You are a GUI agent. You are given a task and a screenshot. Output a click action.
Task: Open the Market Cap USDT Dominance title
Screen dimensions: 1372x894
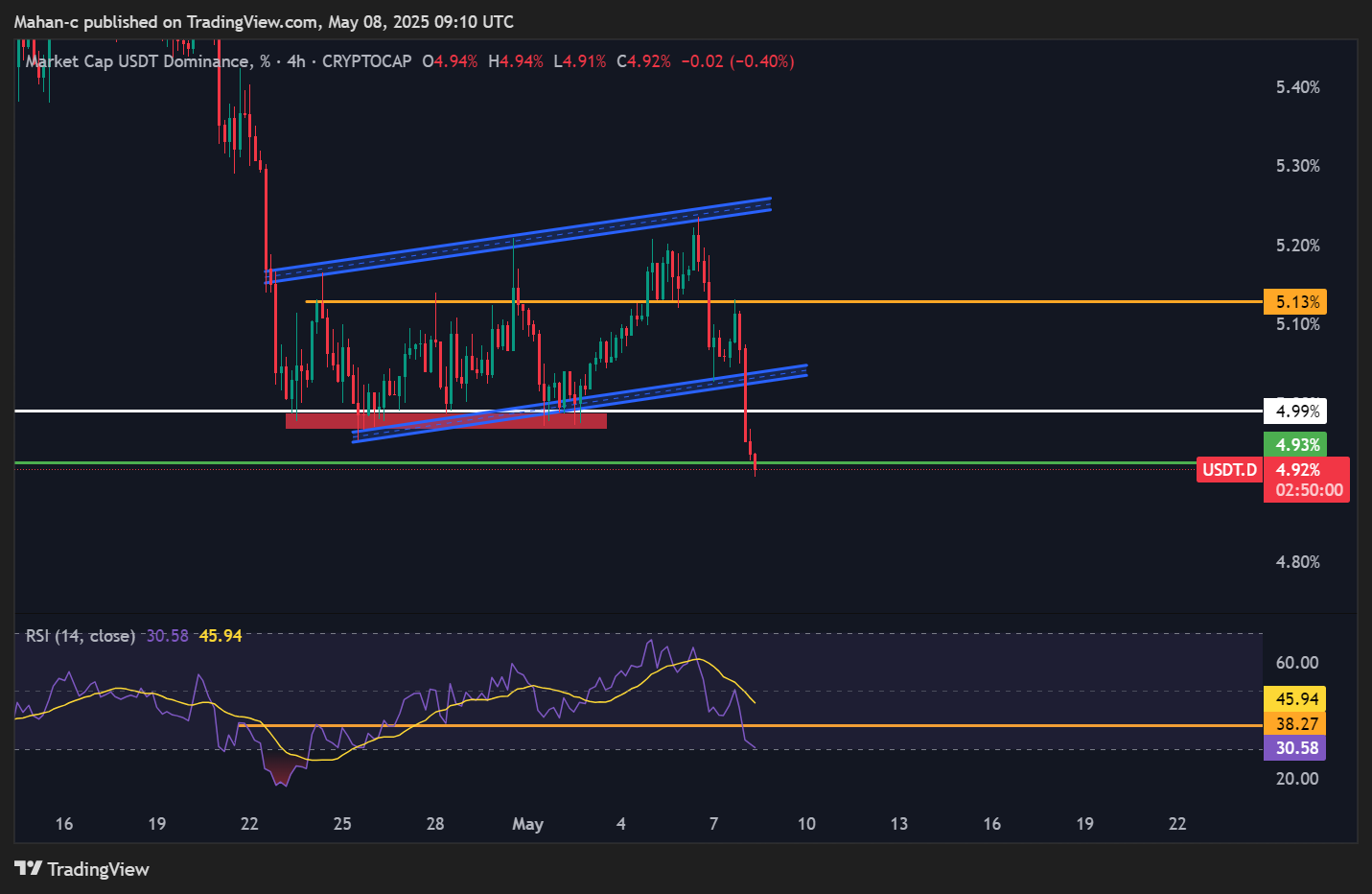(136, 61)
